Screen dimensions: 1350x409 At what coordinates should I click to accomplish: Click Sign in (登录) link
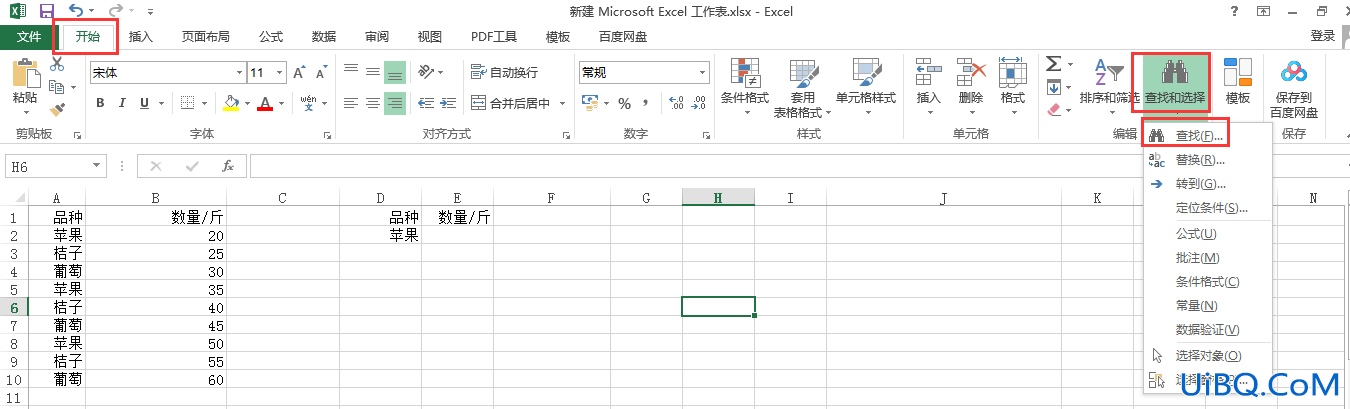[1323, 35]
